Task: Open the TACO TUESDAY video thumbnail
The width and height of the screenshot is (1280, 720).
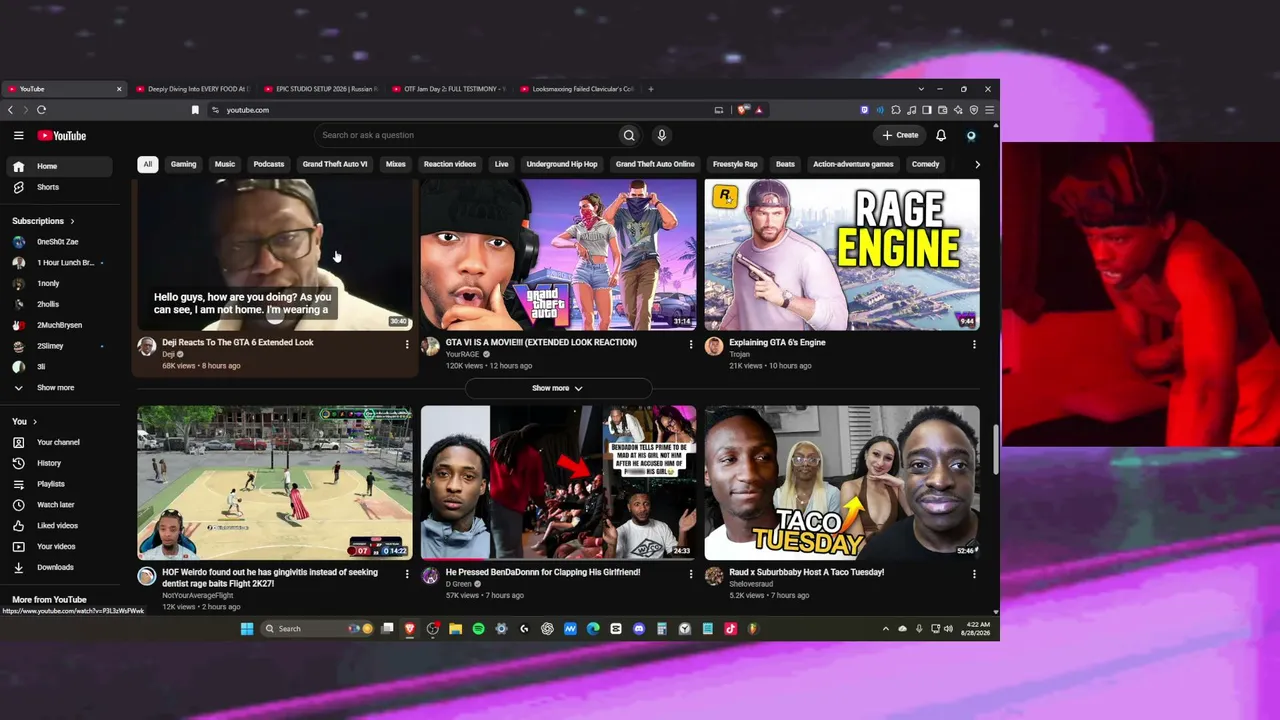Action: pyautogui.click(x=842, y=483)
